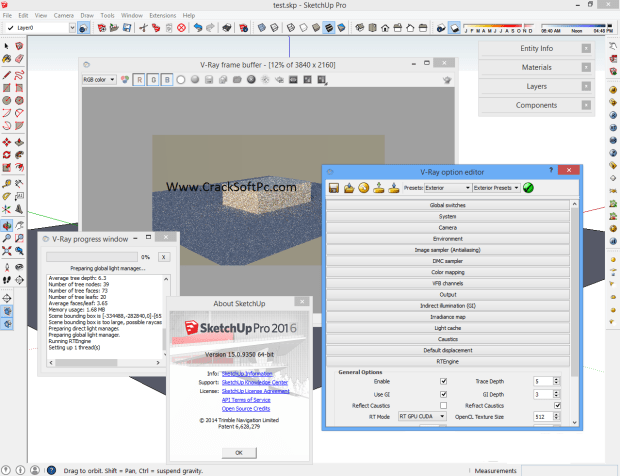Image resolution: width=620 pixels, height=476 pixels.
Task: Click the month shadow date slider
Action: 498,28
